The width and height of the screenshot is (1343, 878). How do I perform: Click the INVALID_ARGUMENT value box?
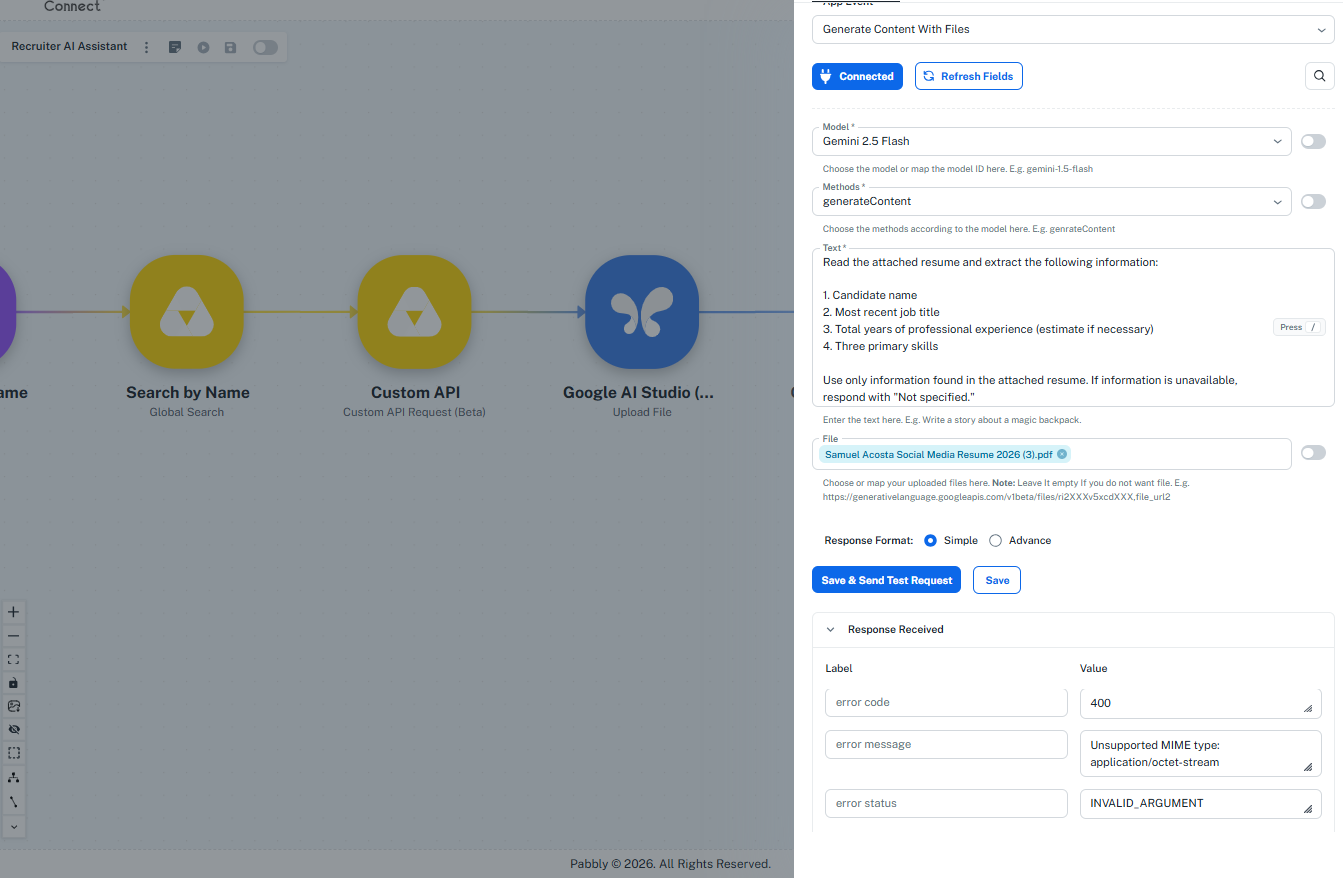pos(1201,803)
